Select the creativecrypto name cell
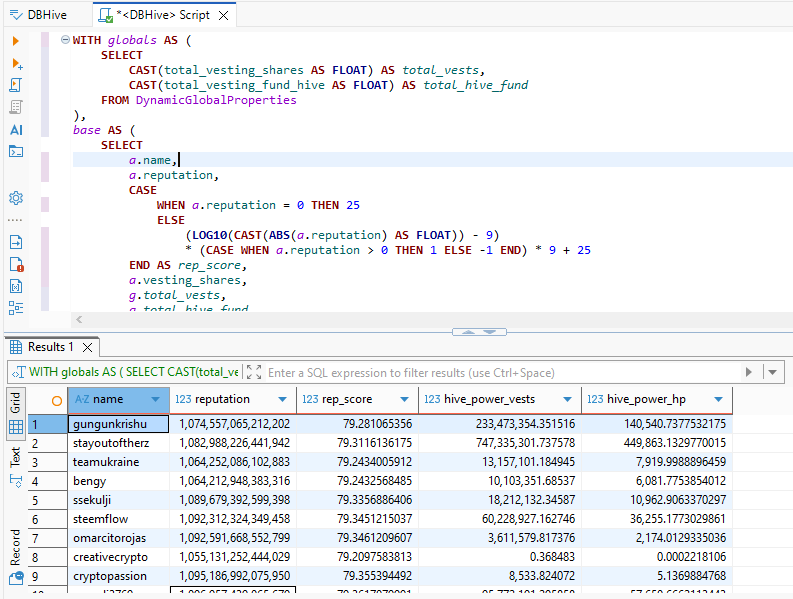This screenshot has height=599, width=793. pos(118,557)
